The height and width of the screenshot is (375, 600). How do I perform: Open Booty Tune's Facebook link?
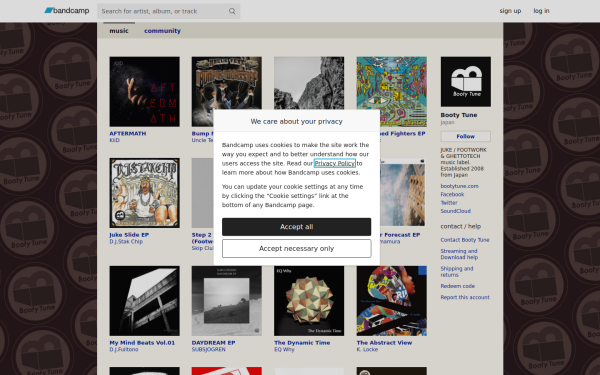452,194
